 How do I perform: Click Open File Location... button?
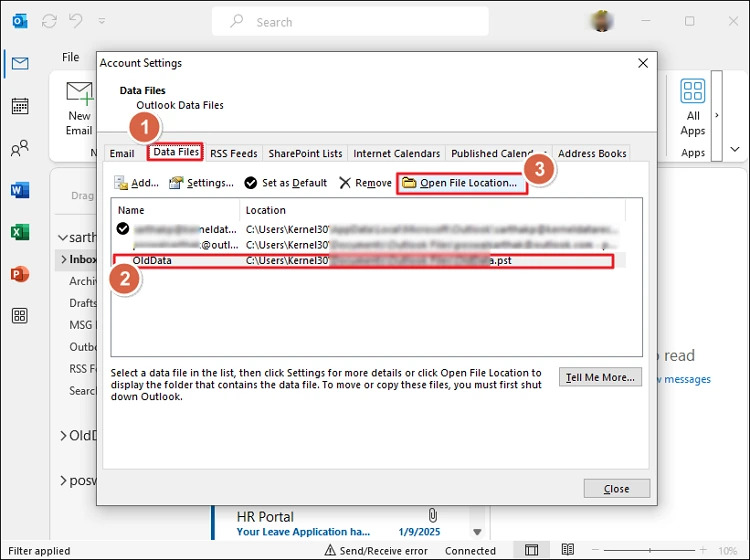[x=462, y=183]
